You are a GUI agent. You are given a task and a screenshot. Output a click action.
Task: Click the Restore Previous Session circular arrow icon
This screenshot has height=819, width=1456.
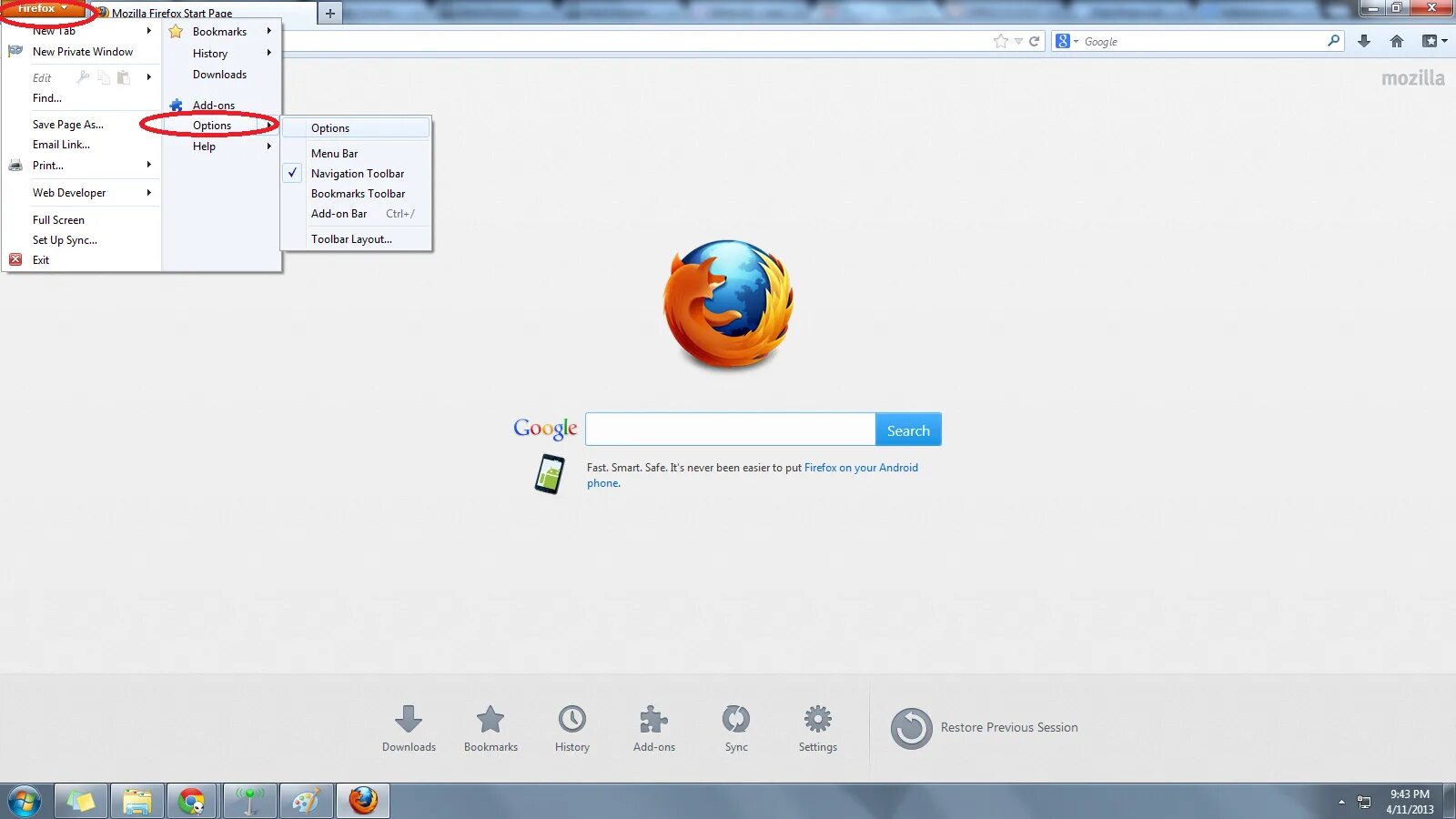[911, 728]
